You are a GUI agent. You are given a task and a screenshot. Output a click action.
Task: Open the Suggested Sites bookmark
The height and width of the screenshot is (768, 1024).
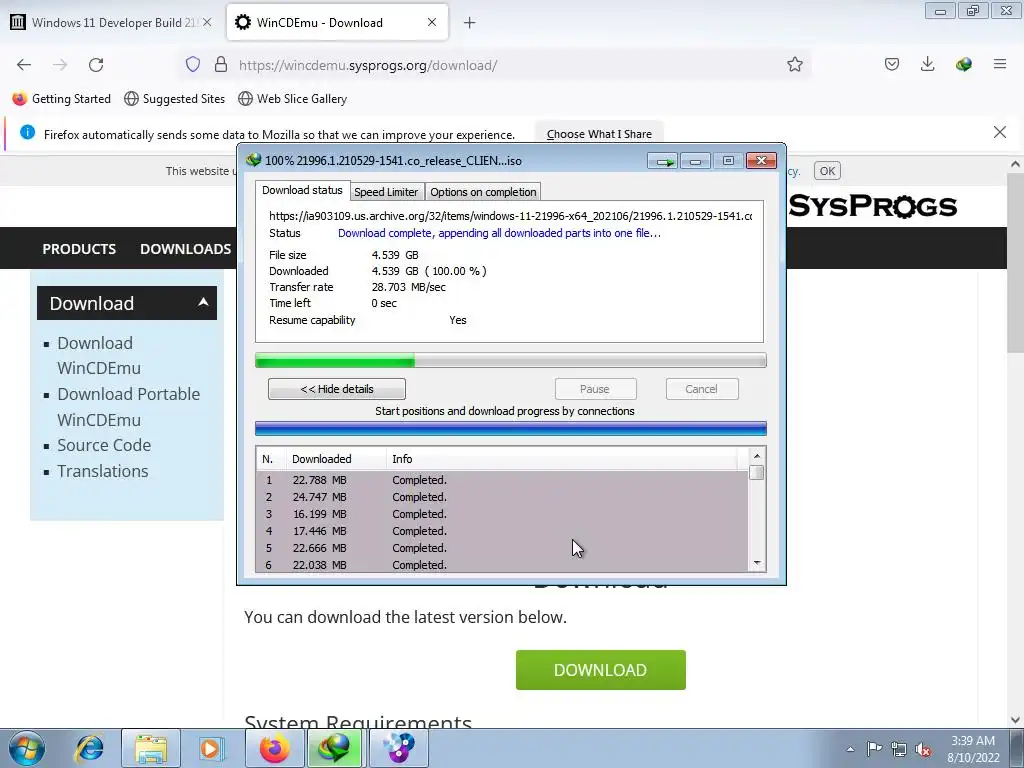point(174,99)
